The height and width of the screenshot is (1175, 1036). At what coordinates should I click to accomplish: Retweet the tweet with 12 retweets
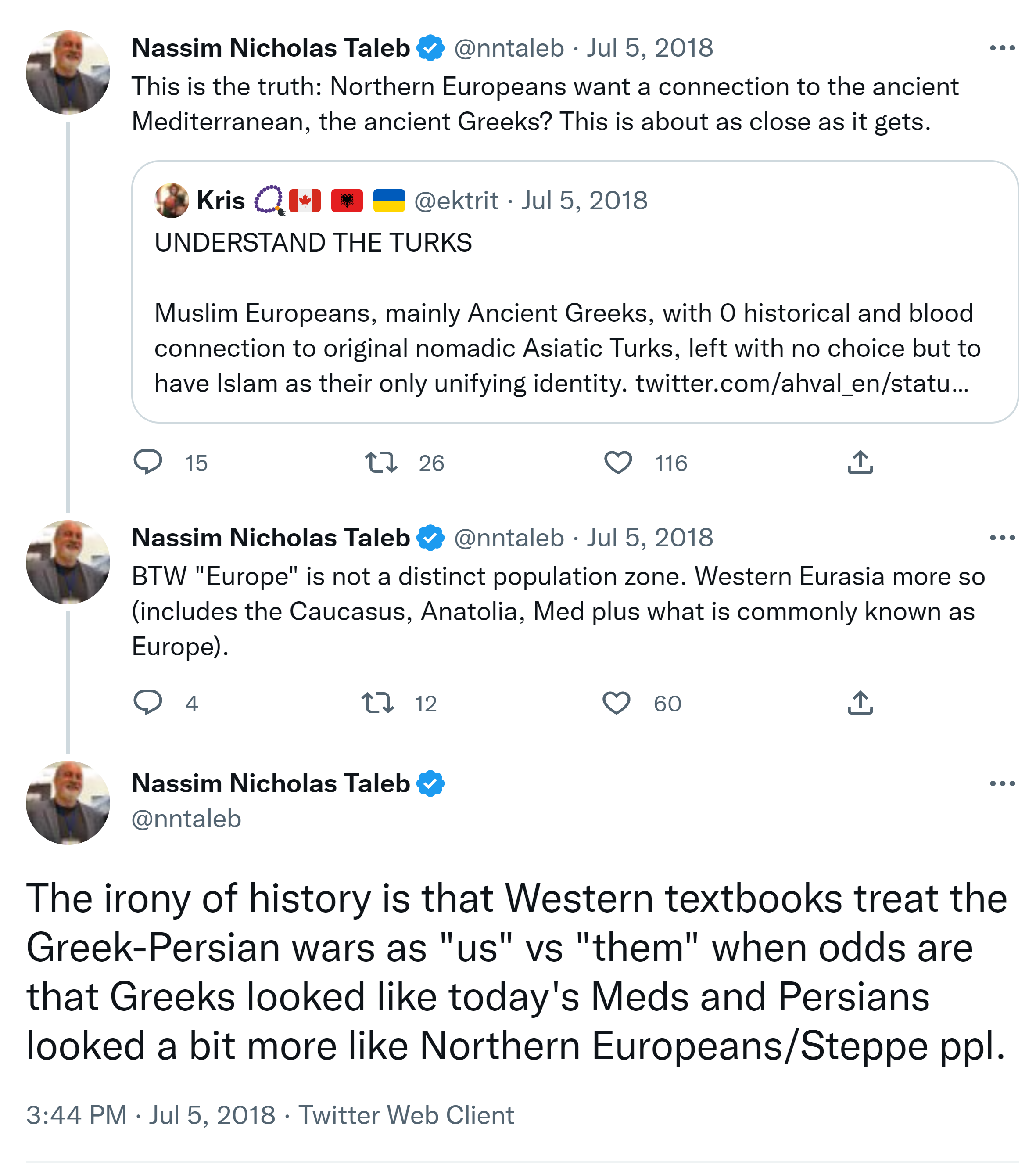(377, 702)
